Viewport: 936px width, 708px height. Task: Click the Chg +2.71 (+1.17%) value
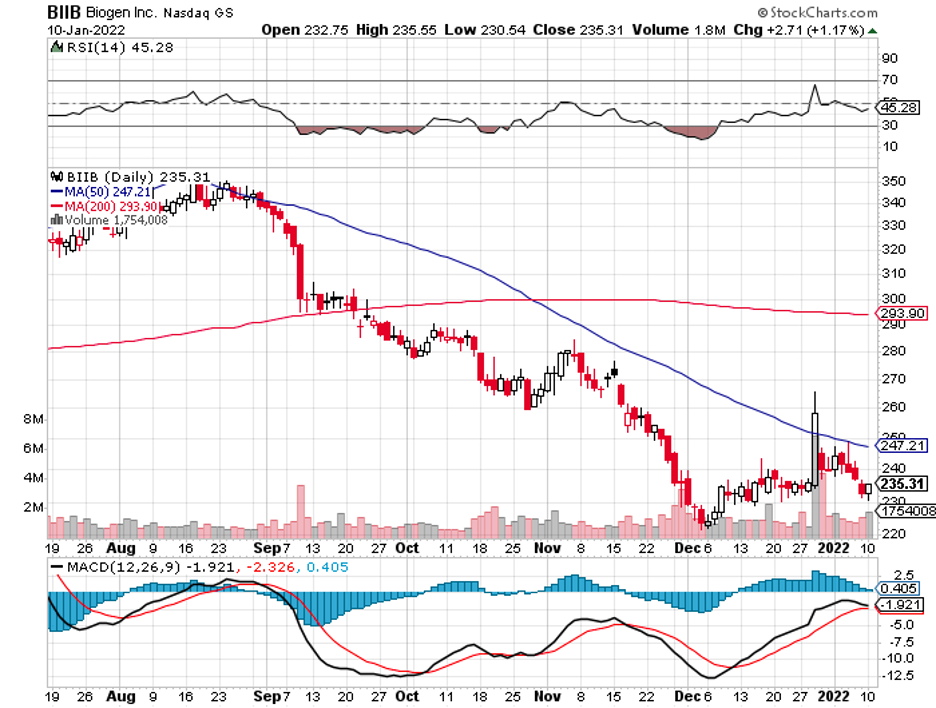(x=799, y=30)
